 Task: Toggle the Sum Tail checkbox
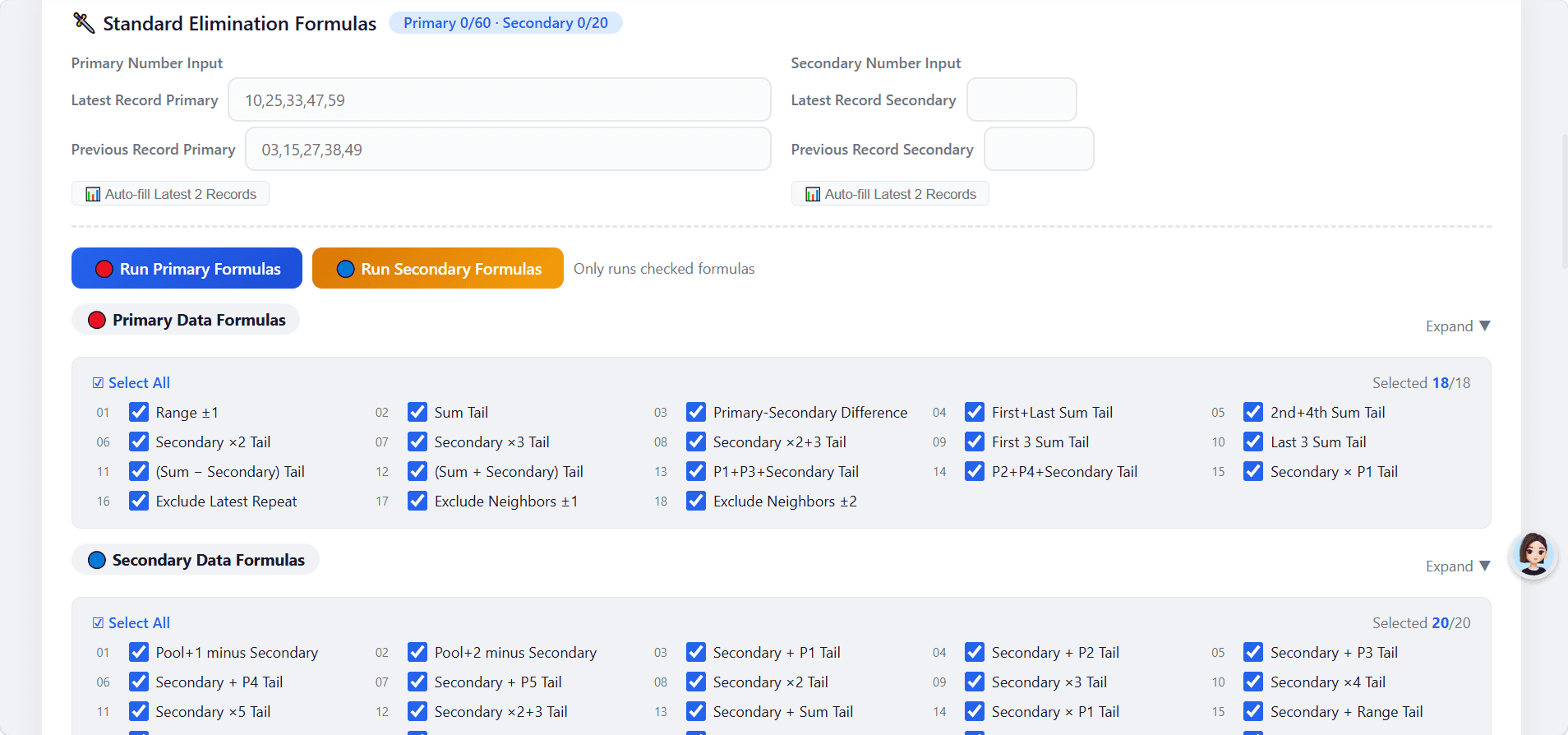tap(417, 412)
